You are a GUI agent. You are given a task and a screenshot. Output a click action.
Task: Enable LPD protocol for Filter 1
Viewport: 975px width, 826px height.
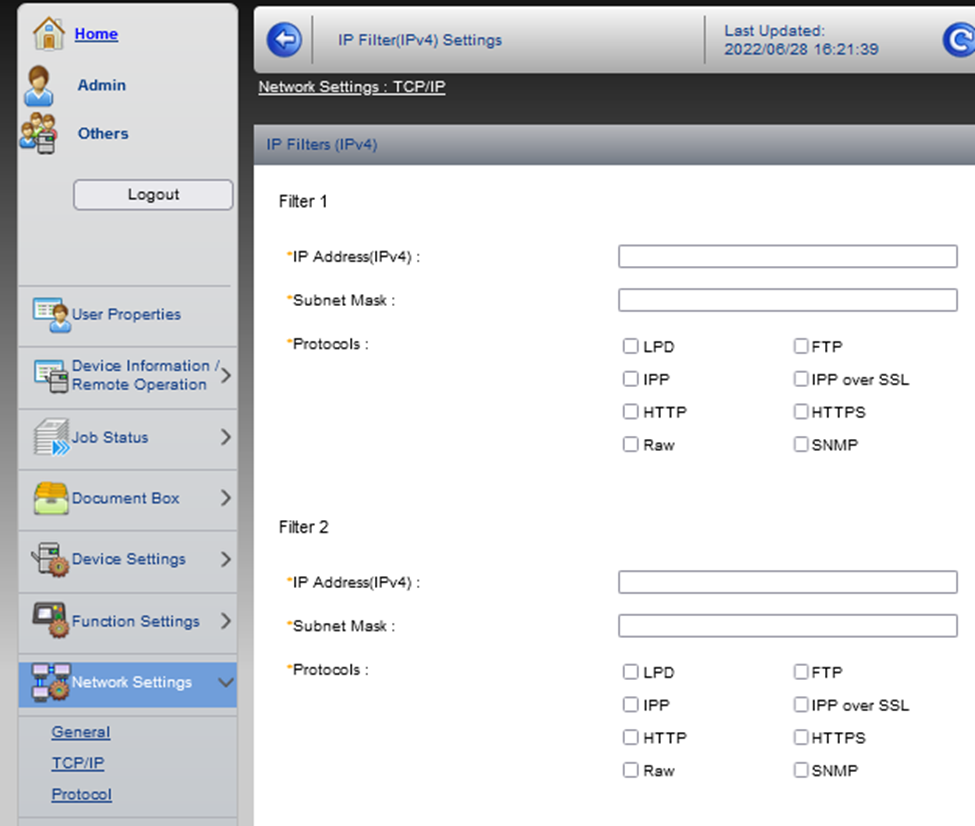pyautogui.click(x=630, y=346)
